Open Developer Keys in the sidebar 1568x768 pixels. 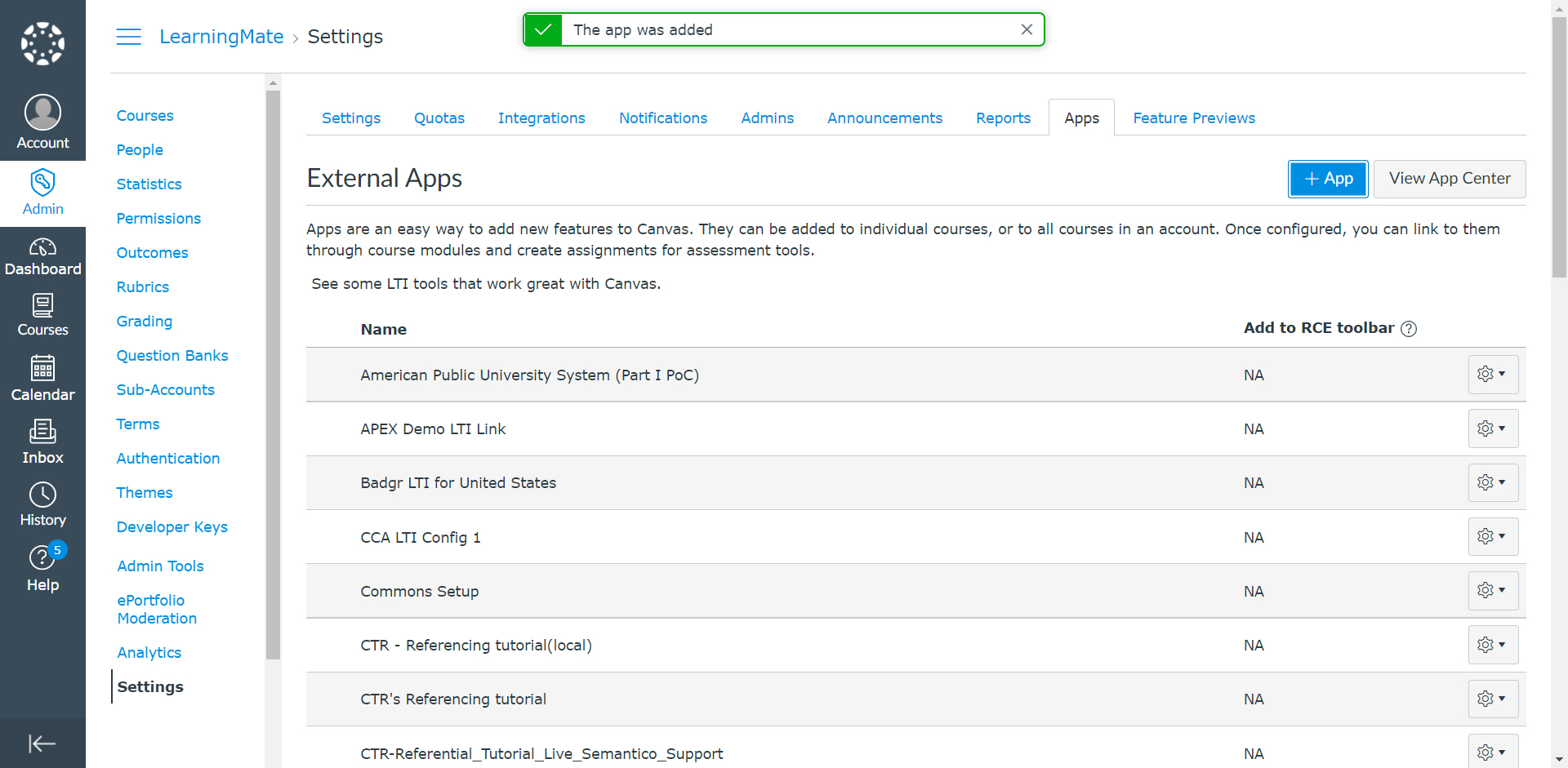(x=172, y=527)
